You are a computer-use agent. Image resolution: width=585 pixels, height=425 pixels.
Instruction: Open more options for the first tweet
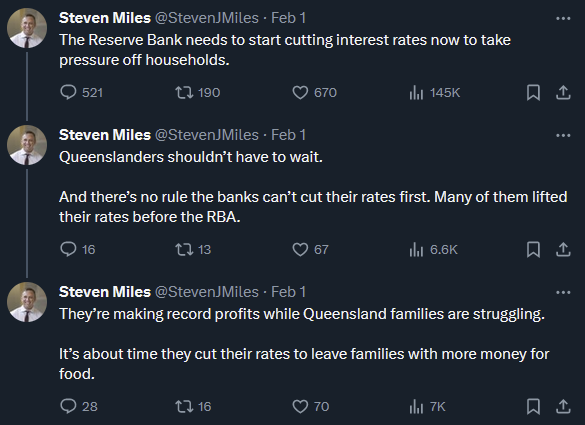click(x=563, y=18)
